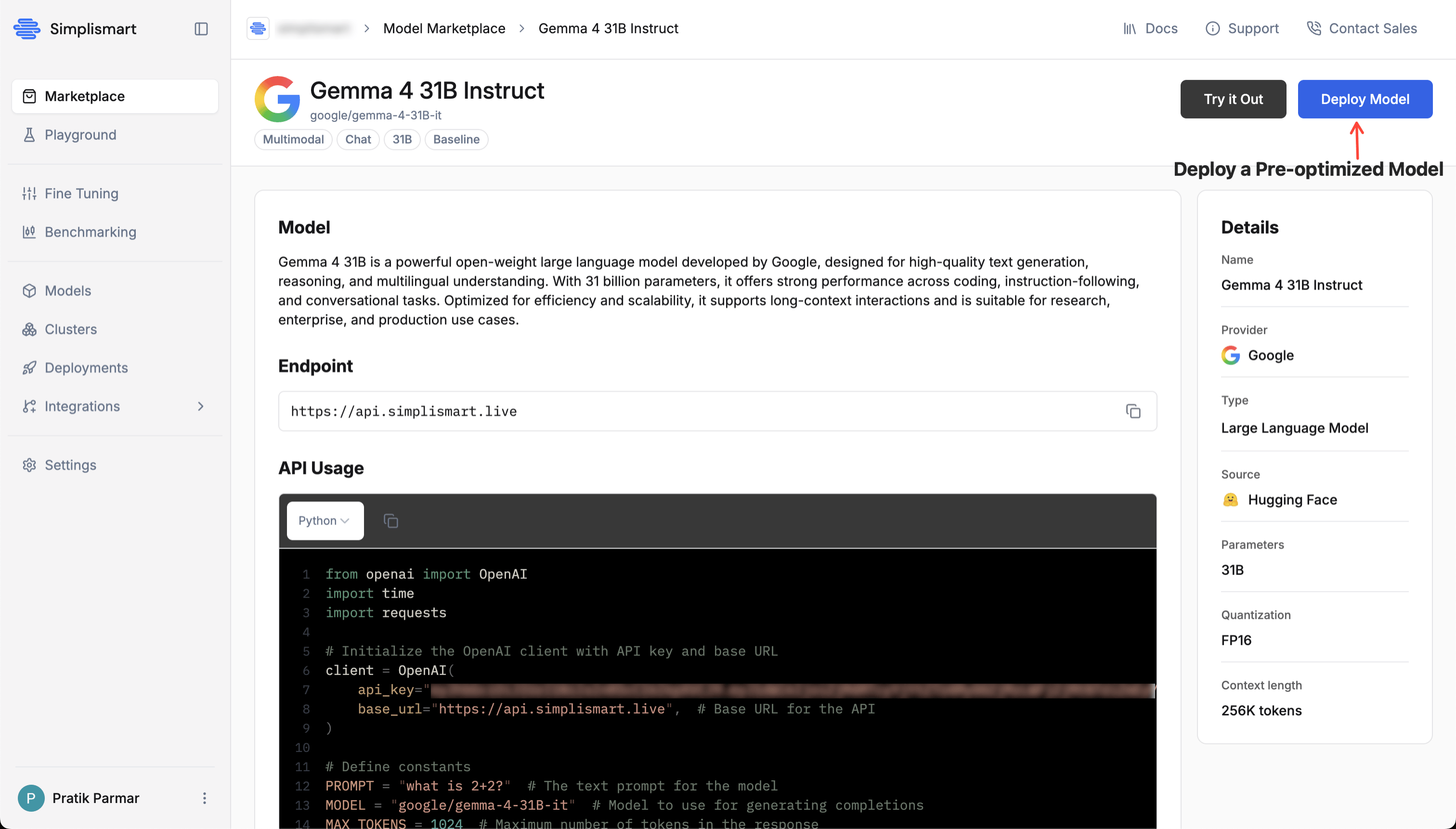Viewport: 1456px width, 829px height.
Task: Click the Gemma 4 31B Instruct breadcrumb
Action: (608, 28)
